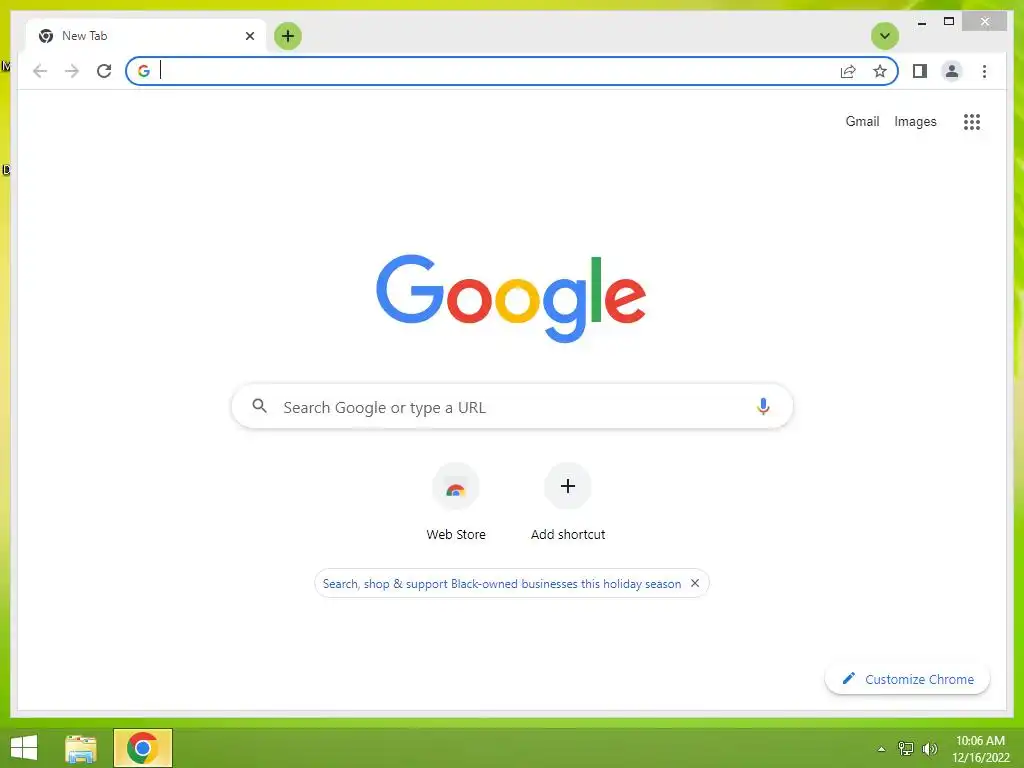The image size is (1024, 768).
Task: Open the Black-owned businesses promo link
Action: click(x=502, y=584)
